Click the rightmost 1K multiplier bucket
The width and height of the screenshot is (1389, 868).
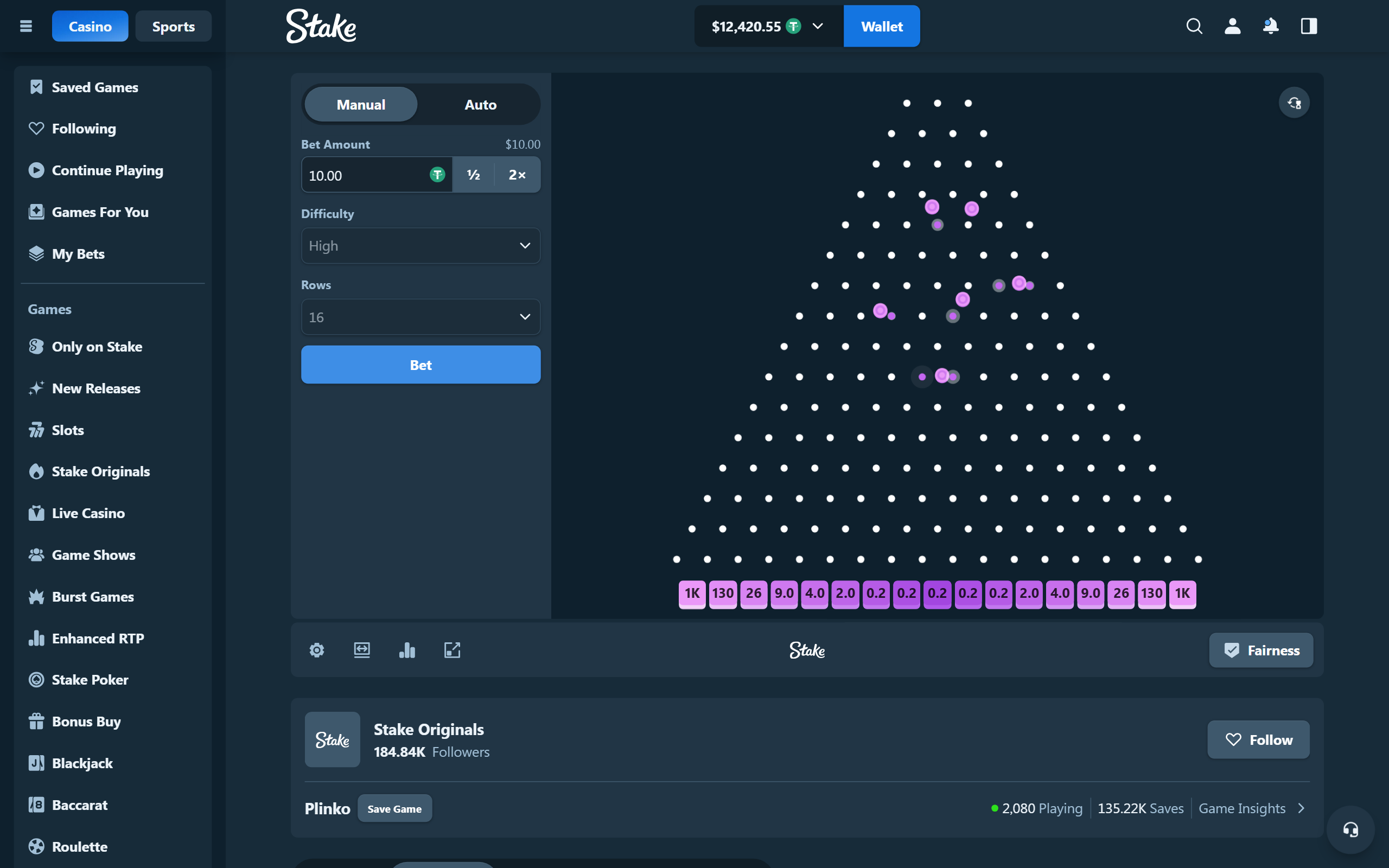tap(1182, 594)
